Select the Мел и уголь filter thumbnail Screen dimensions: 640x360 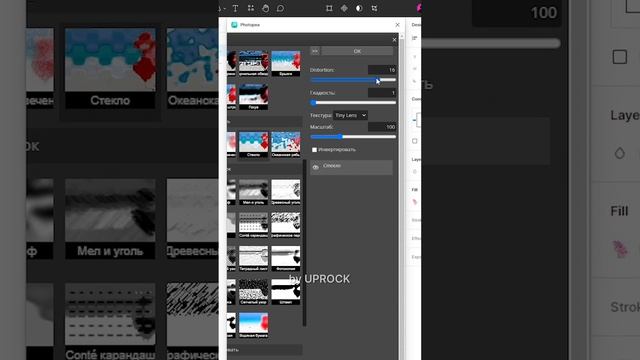[253, 192]
